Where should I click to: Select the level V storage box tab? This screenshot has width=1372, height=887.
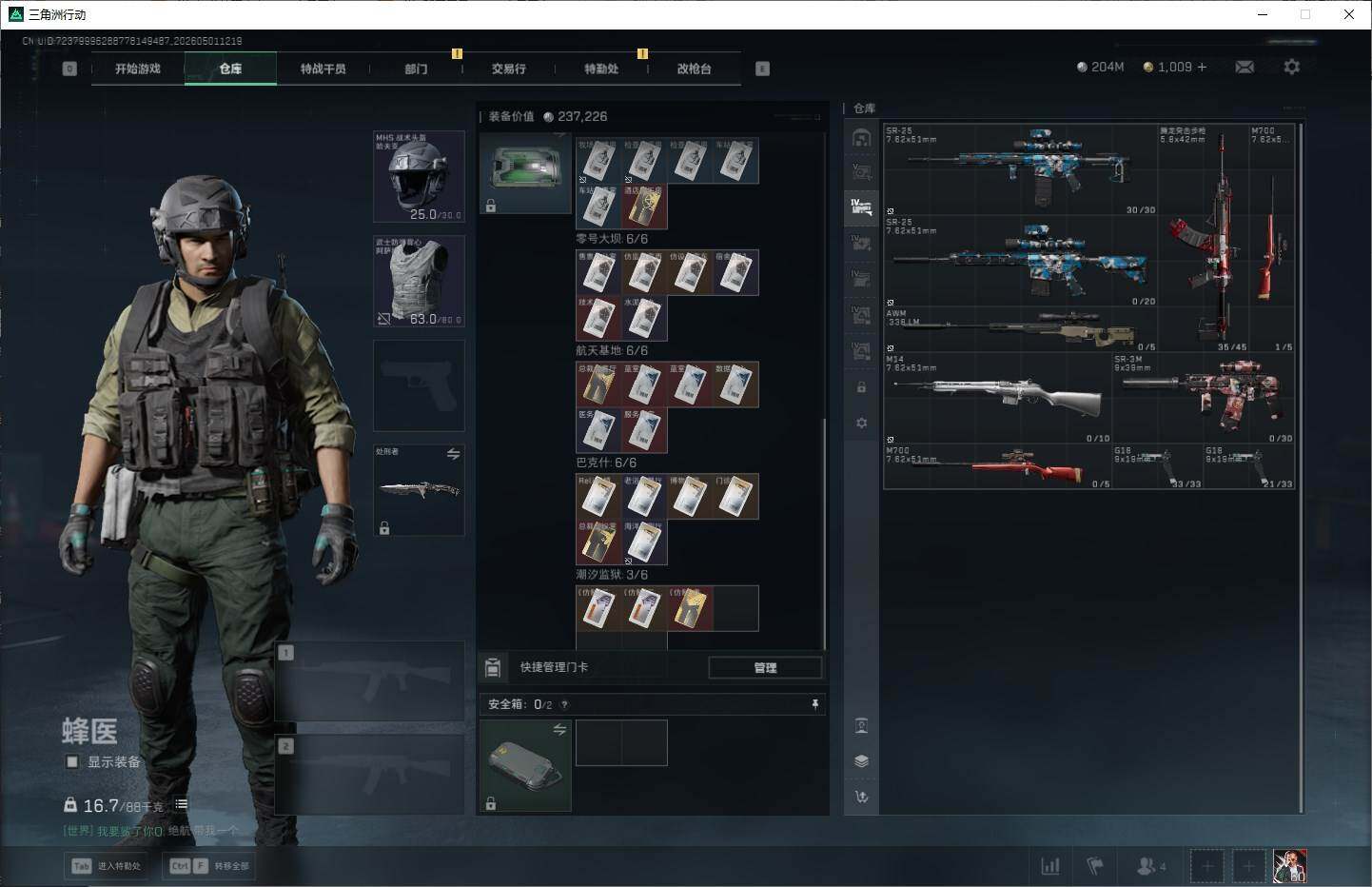click(x=861, y=173)
